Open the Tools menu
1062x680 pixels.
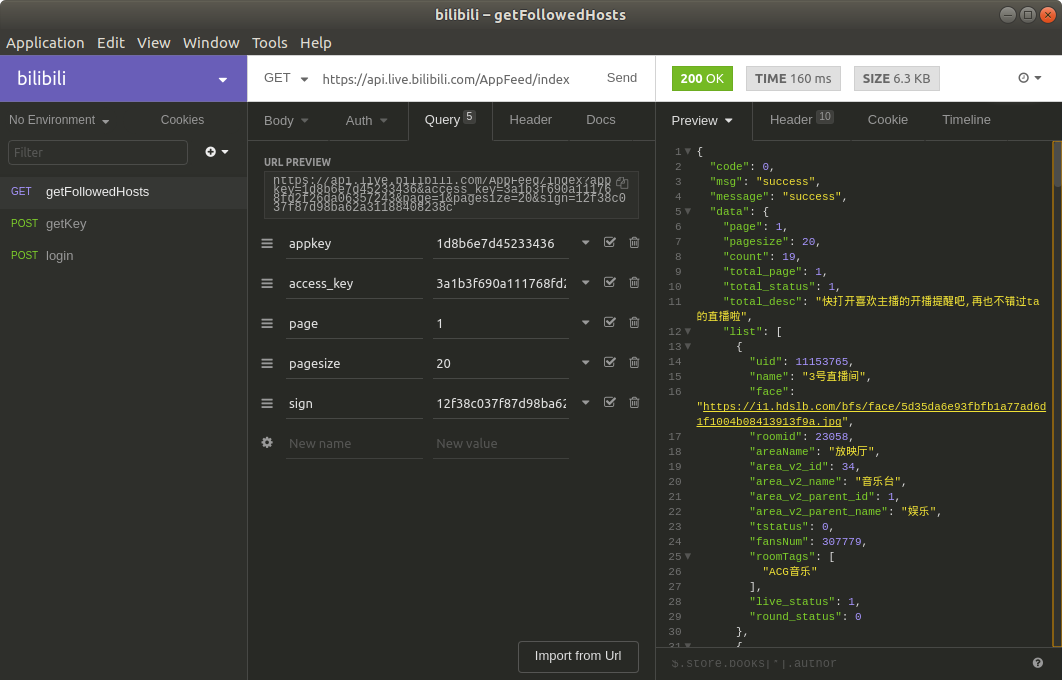click(269, 43)
